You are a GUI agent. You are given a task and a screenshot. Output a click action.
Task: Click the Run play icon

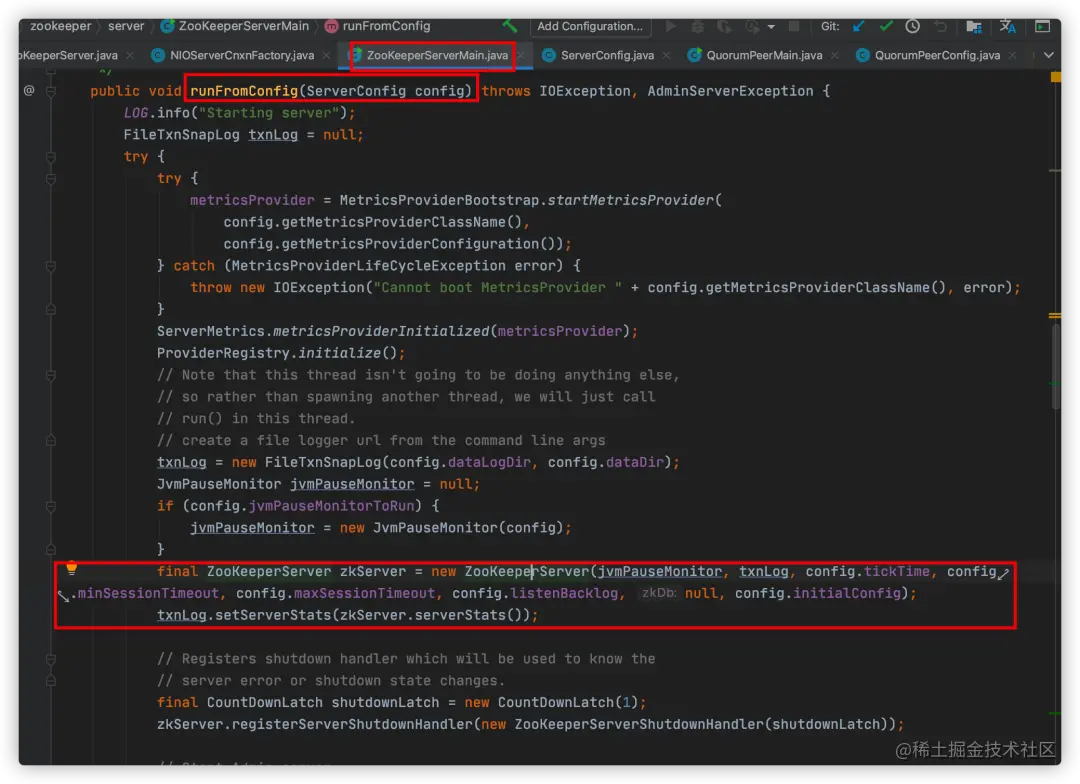point(670,26)
